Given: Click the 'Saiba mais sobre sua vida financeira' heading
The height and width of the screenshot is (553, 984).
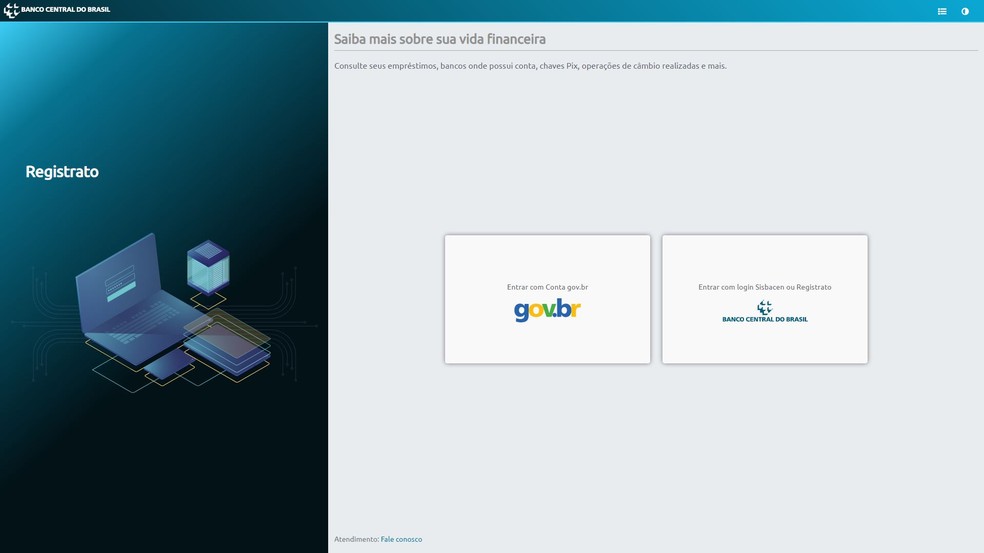Looking at the screenshot, I should (440, 39).
